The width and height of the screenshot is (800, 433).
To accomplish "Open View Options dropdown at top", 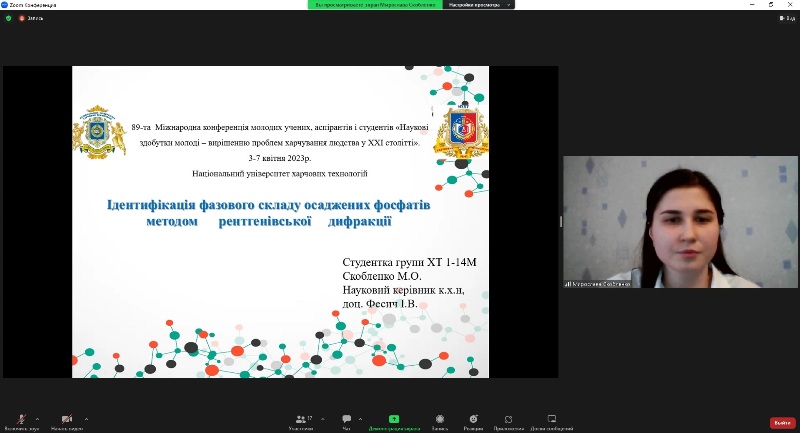I will point(479,5).
